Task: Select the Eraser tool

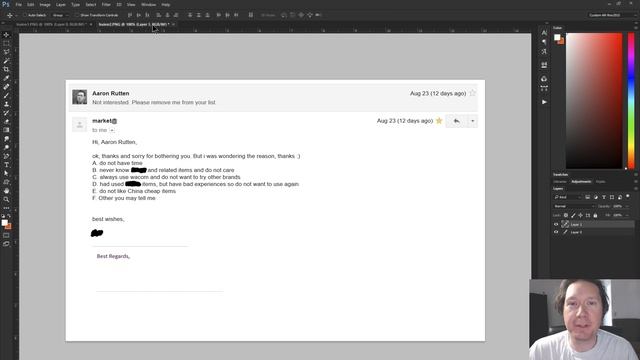Action: [6, 121]
